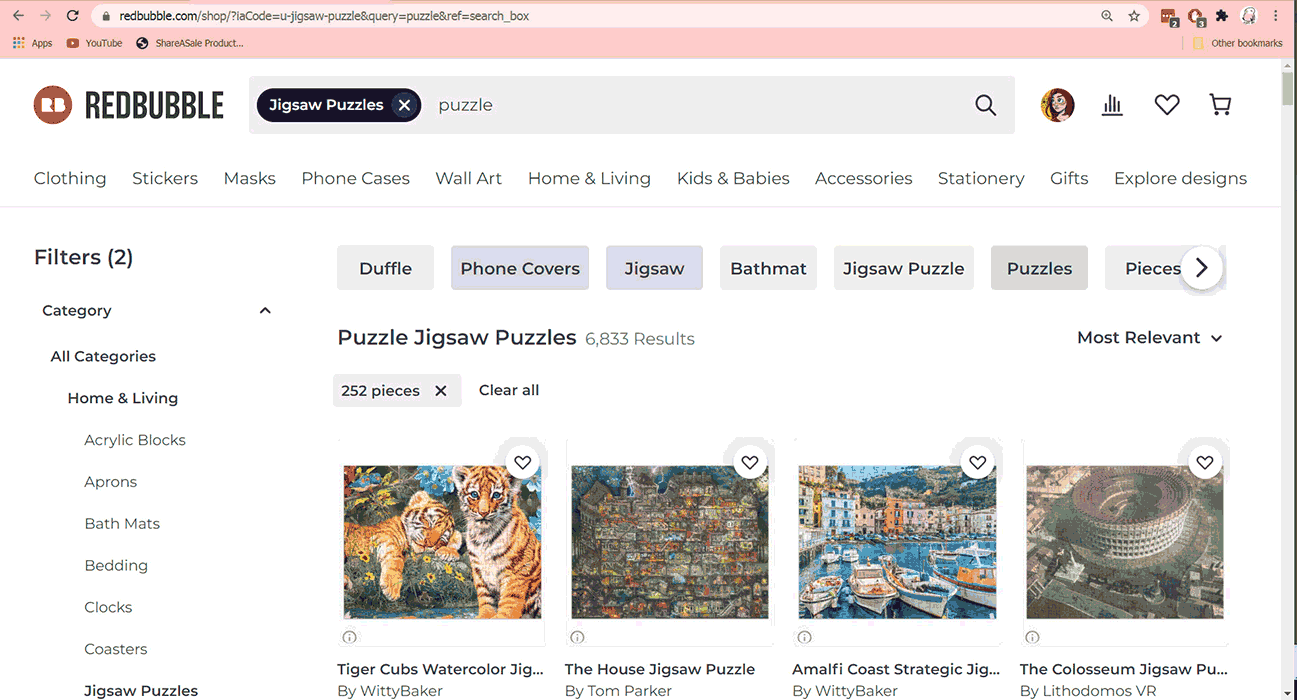Open the YouTube bookmark
This screenshot has height=700, width=1297.
[94, 43]
